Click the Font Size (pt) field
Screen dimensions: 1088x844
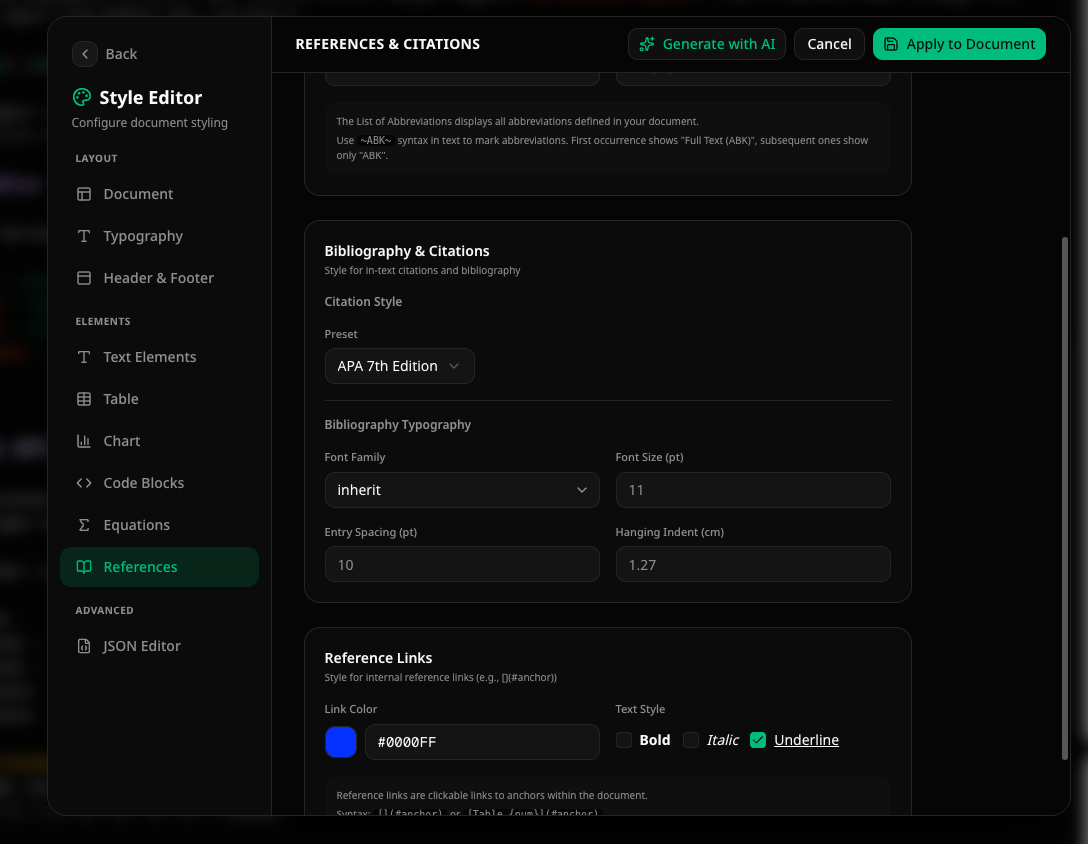[x=753, y=490]
